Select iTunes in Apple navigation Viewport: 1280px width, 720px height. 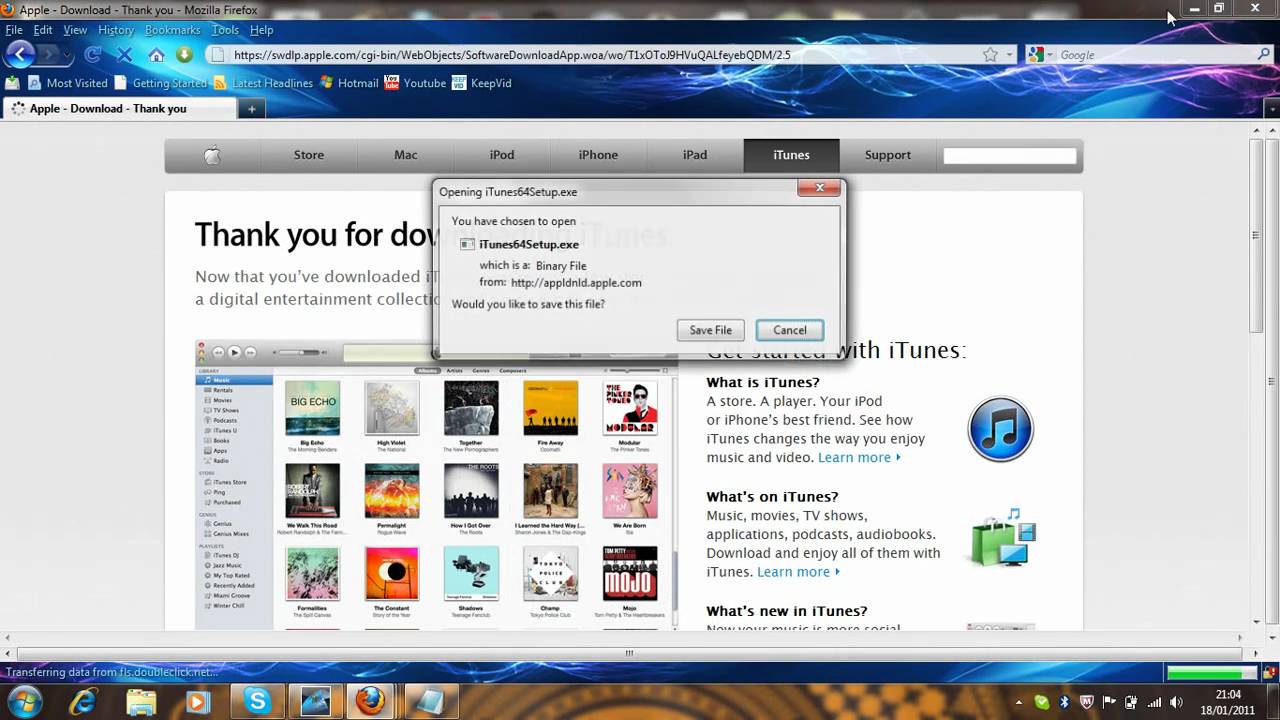point(791,155)
